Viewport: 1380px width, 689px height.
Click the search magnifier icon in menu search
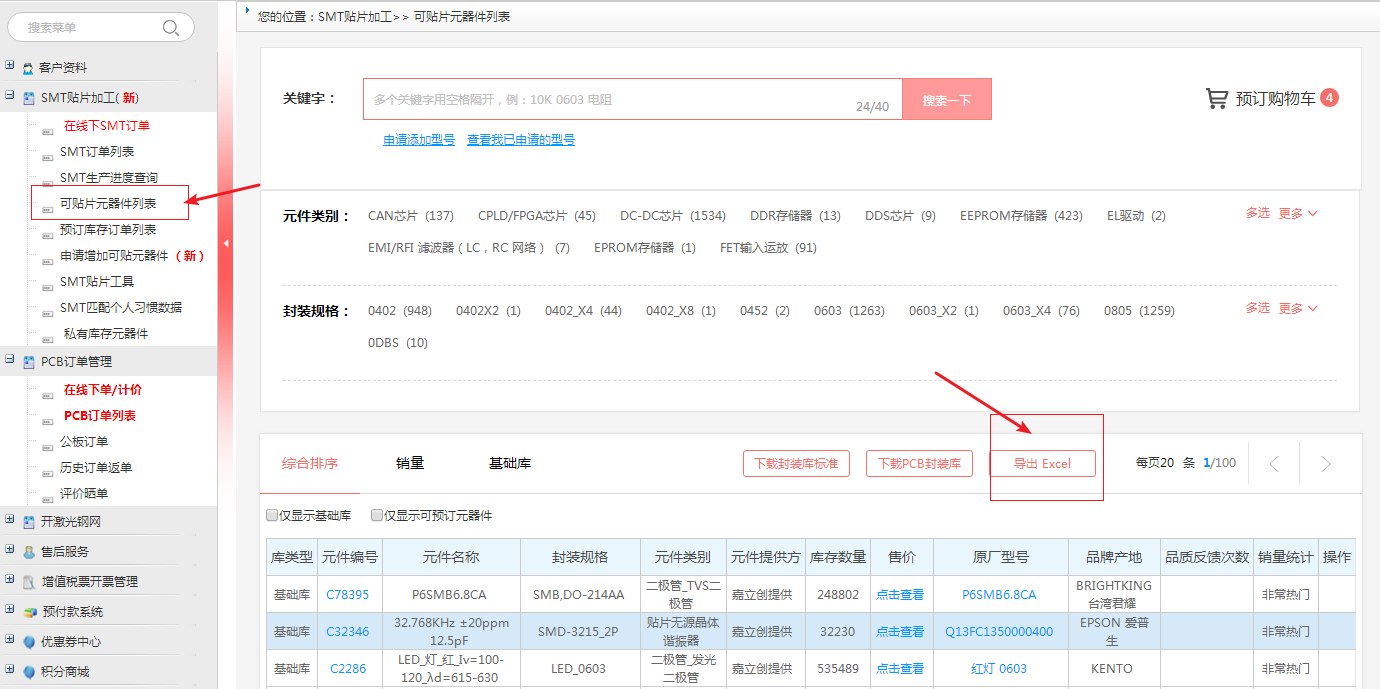[171, 27]
